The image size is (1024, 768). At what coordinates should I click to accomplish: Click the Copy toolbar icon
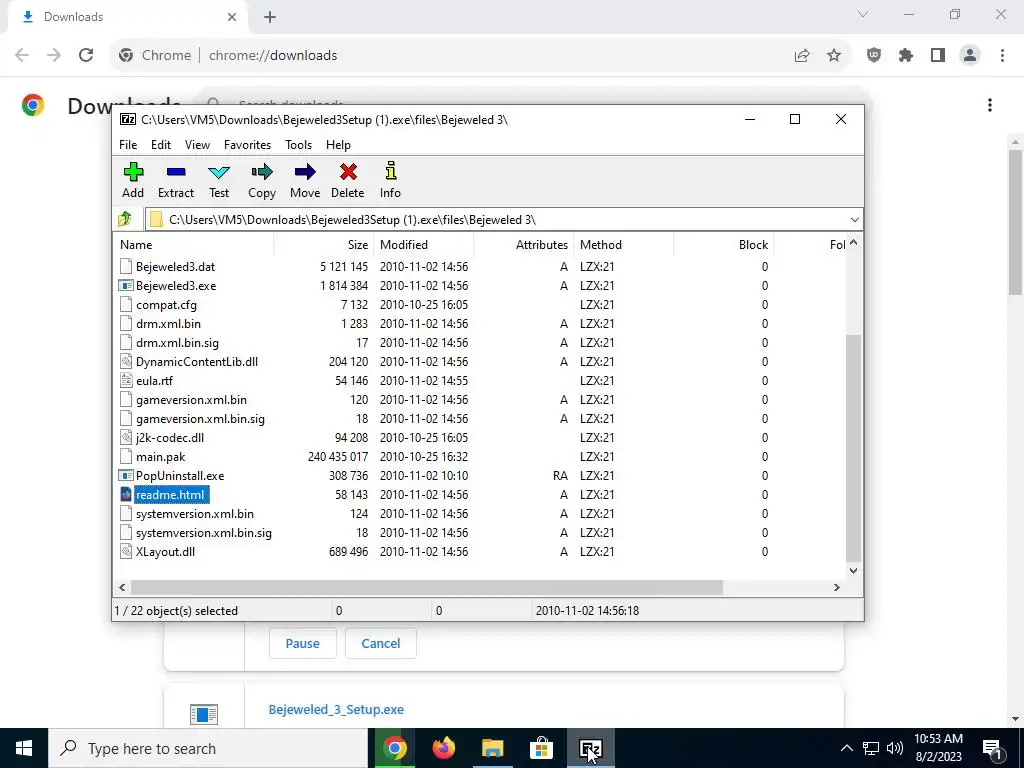[262, 172]
